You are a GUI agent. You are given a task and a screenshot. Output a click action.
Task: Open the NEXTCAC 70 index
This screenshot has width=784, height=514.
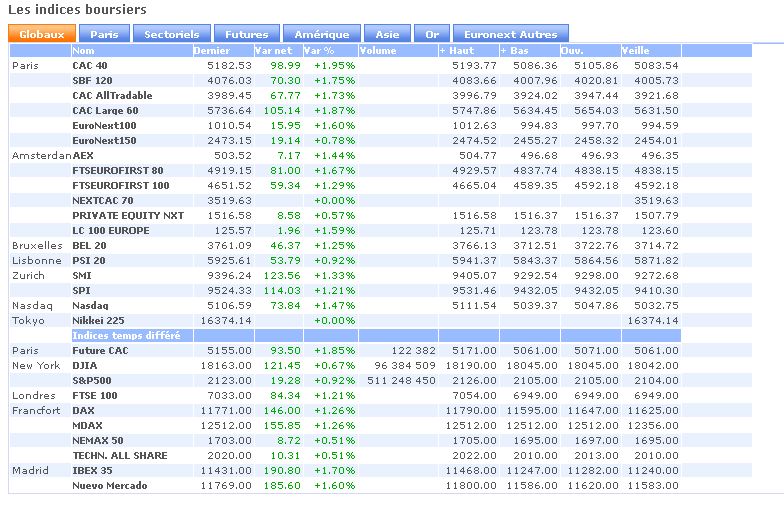coord(102,200)
